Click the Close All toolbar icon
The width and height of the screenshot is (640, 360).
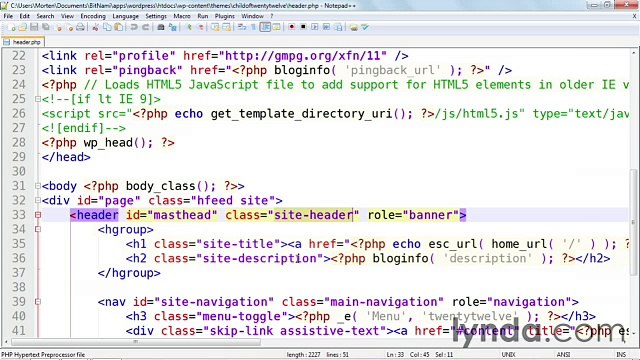(x=70, y=27)
